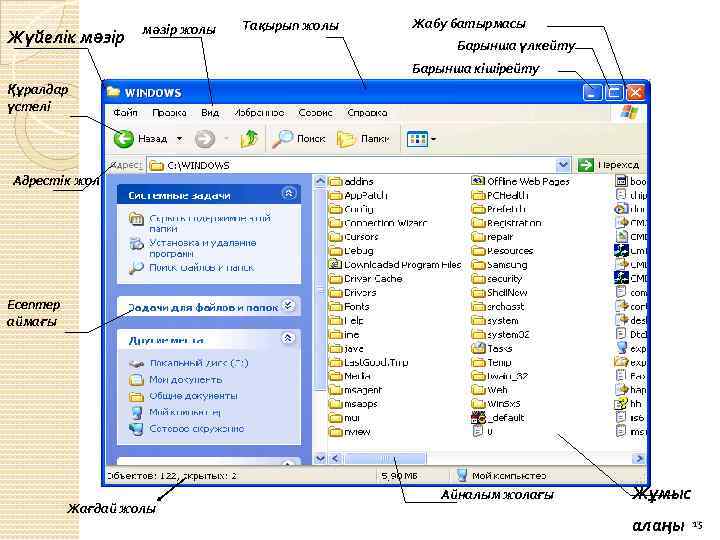The height and width of the screenshot is (540, 720).
Task: Open Views button dropdown arrow
Action: click(433, 139)
